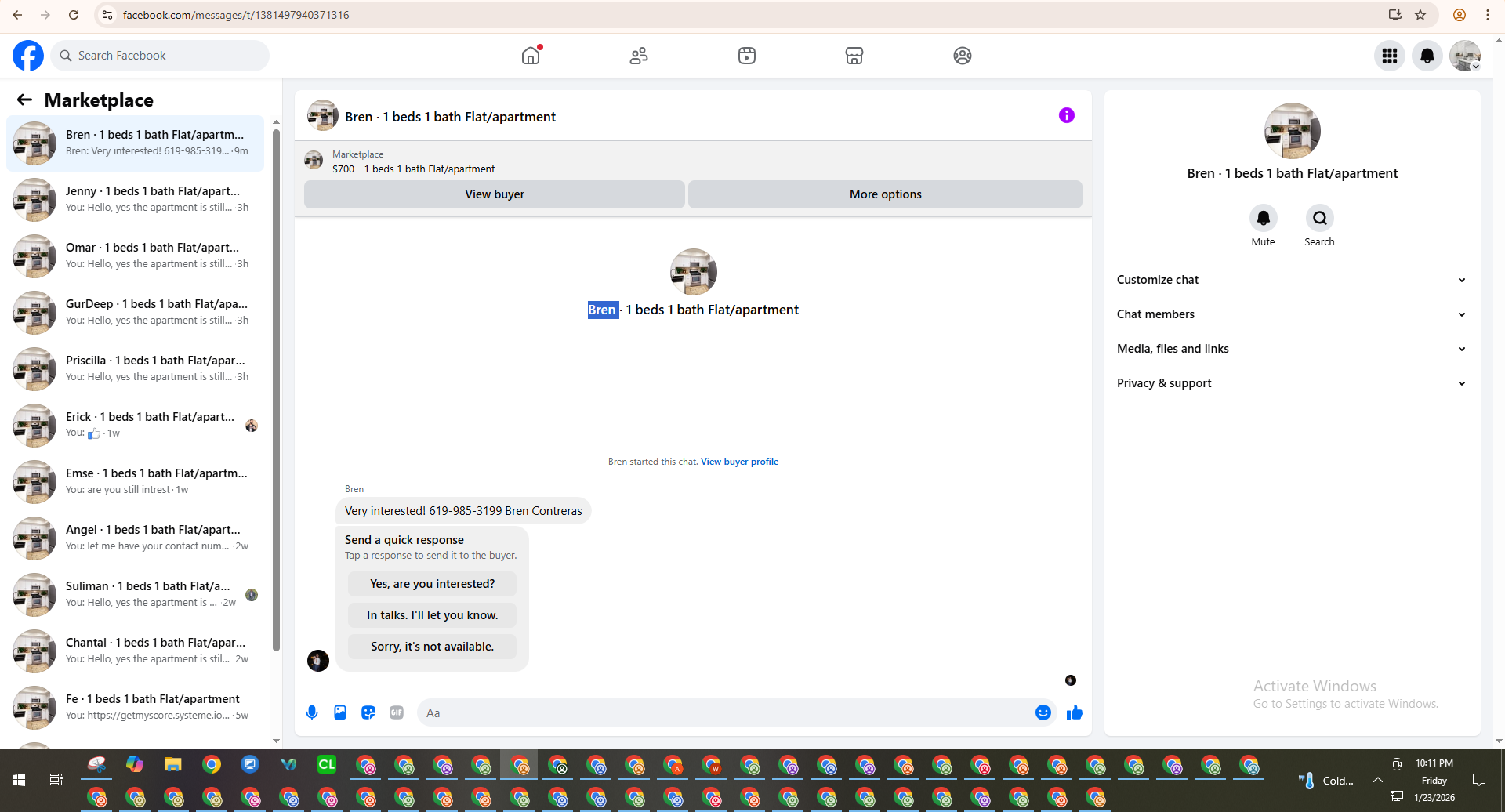The height and width of the screenshot is (812, 1505).
Task: Open Jenny conversation in chat list
Action: click(136, 200)
